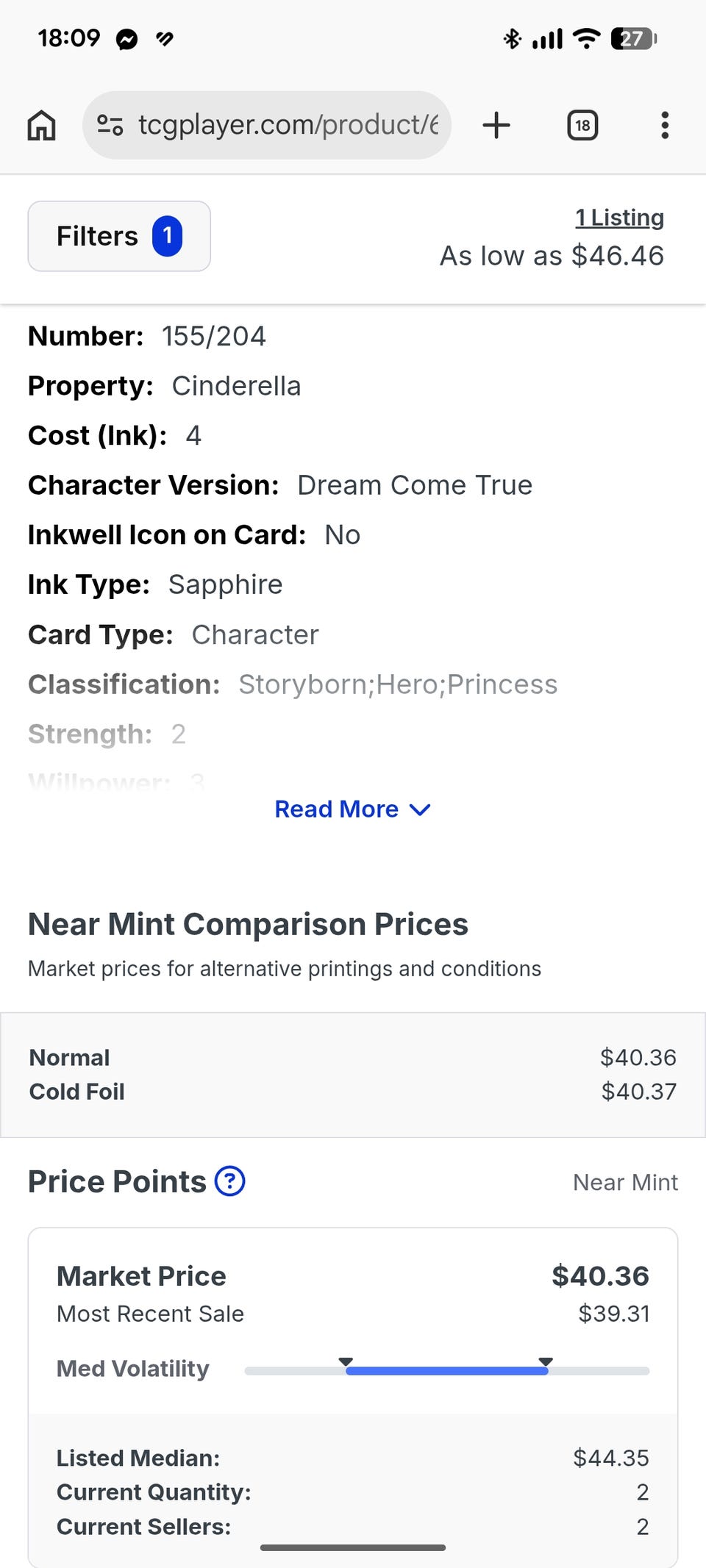Click left marker on volatility slider
This screenshot has width=706, height=1568.
pyautogui.click(x=346, y=1362)
